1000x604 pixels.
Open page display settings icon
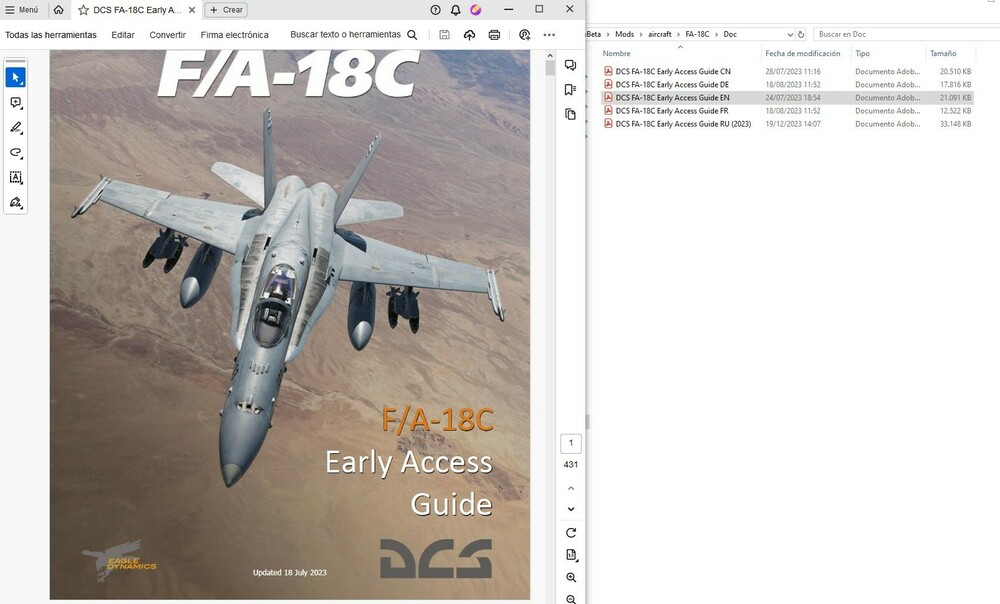(571, 555)
